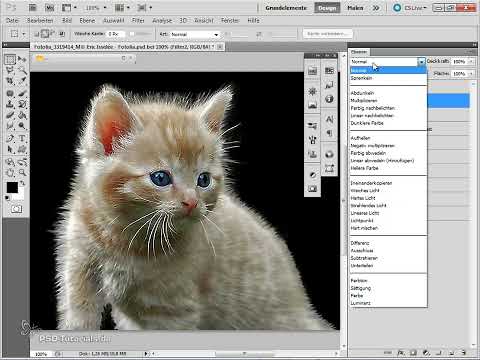Screen dimensions: 480x360
Task: Select the Eraser tool
Action: click(x=10, y=115)
